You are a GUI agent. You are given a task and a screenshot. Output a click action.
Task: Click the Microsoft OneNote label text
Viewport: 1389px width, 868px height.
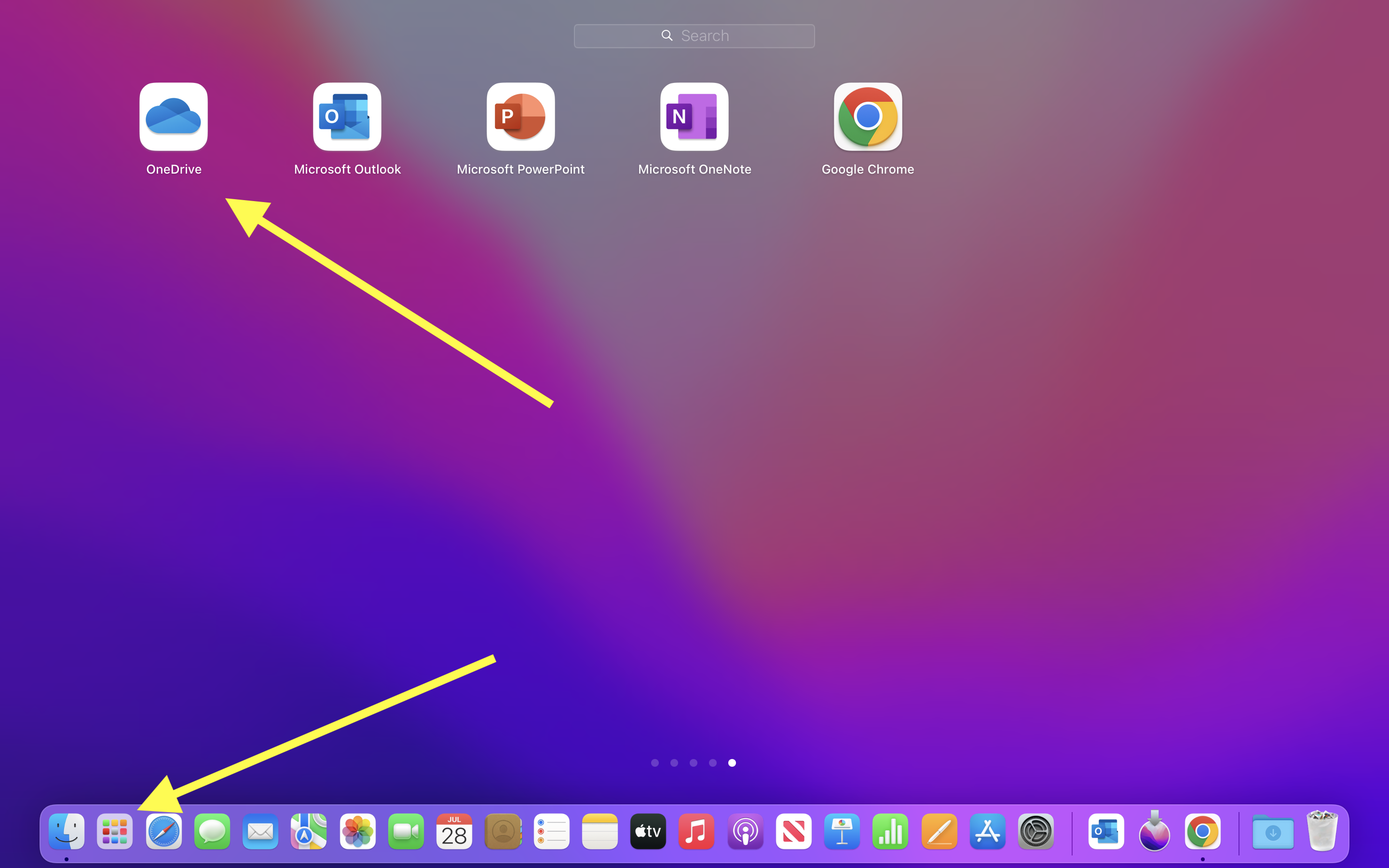[x=694, y=169]
